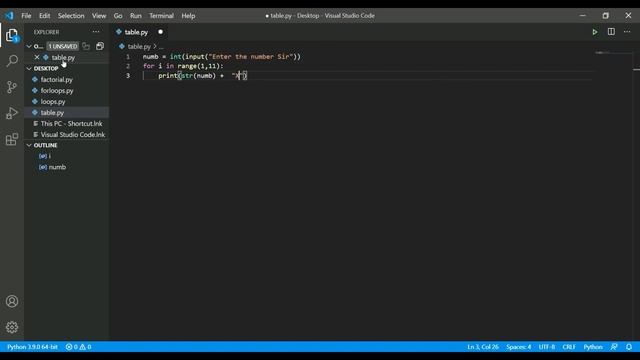Change encoding via UTF-8
The width and height of the screenshot is (640, 360).
[547, 347]
